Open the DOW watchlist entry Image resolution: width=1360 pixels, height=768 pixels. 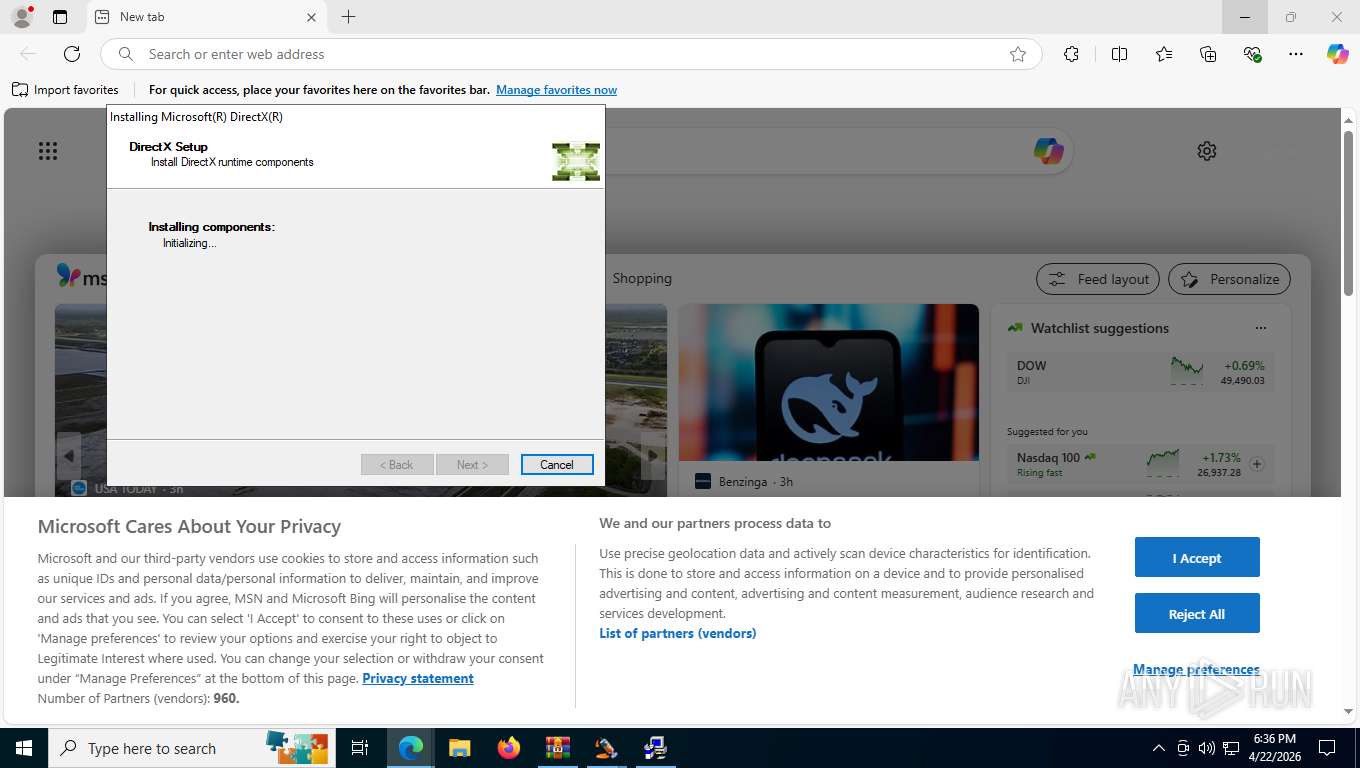point(1140,372)
